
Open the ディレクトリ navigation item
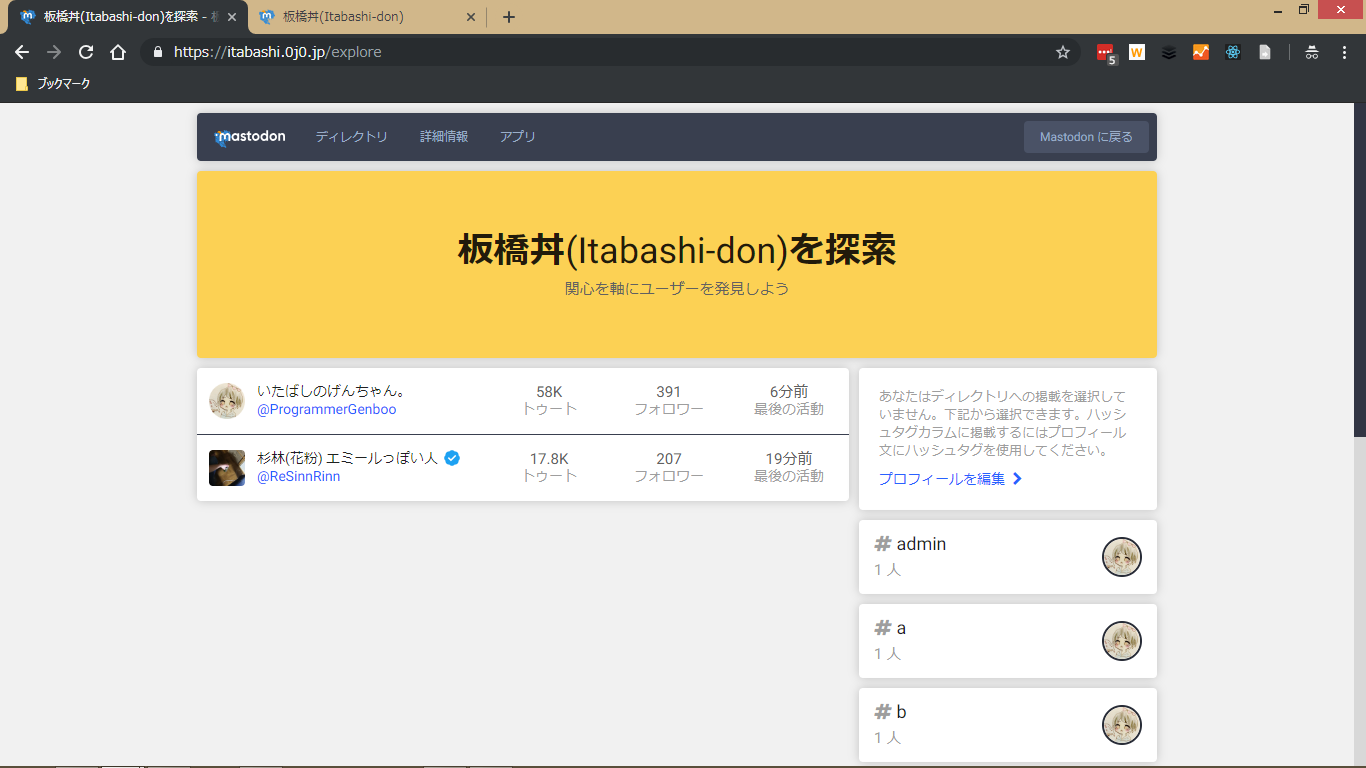[x=351, y=137]
